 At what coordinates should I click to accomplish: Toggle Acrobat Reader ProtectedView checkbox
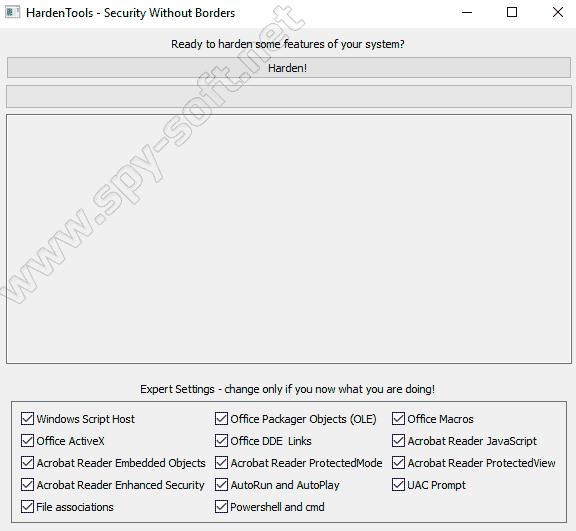pos(398,463)
